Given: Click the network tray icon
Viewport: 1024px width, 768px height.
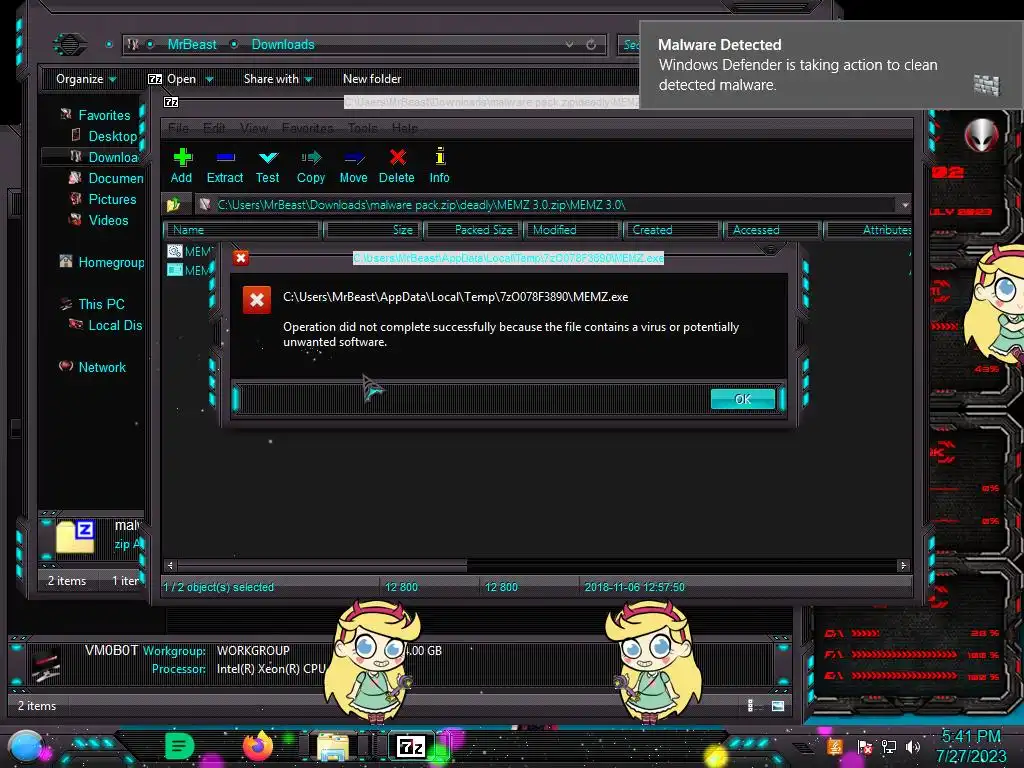Looking at the screenshot, I should click(x=889, y=747).
